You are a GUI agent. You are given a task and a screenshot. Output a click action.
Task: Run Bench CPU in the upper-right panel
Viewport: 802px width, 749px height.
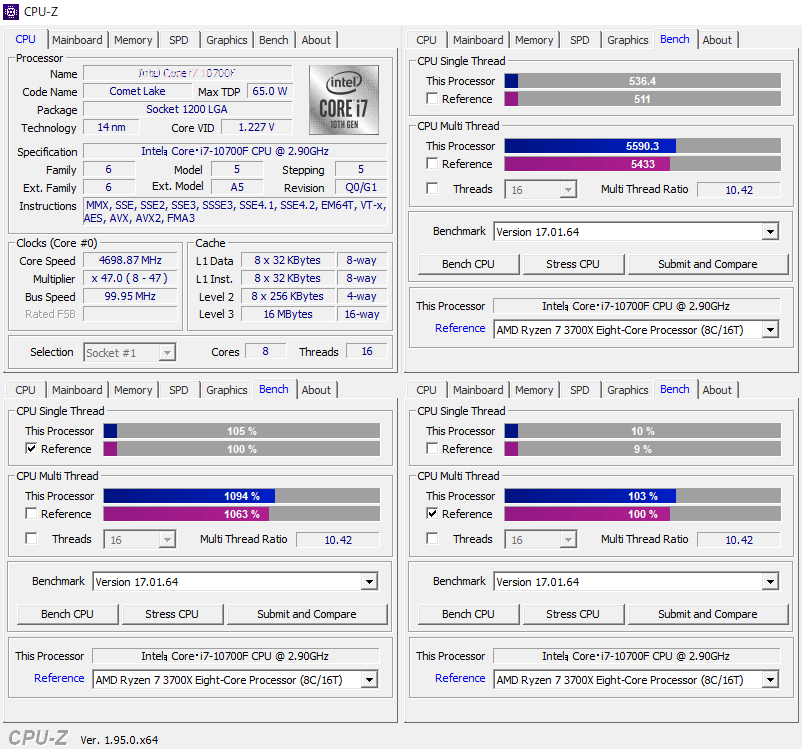[x=468, y=264]
